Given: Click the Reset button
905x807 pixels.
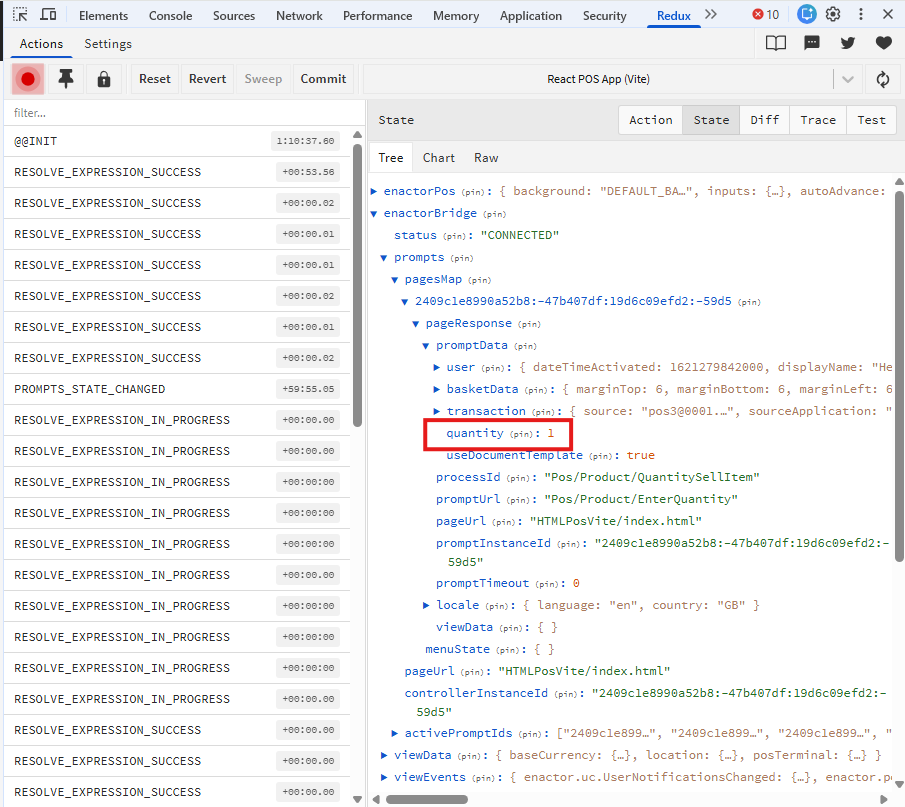Looking at the screenshot, I should tap(155, 79).
